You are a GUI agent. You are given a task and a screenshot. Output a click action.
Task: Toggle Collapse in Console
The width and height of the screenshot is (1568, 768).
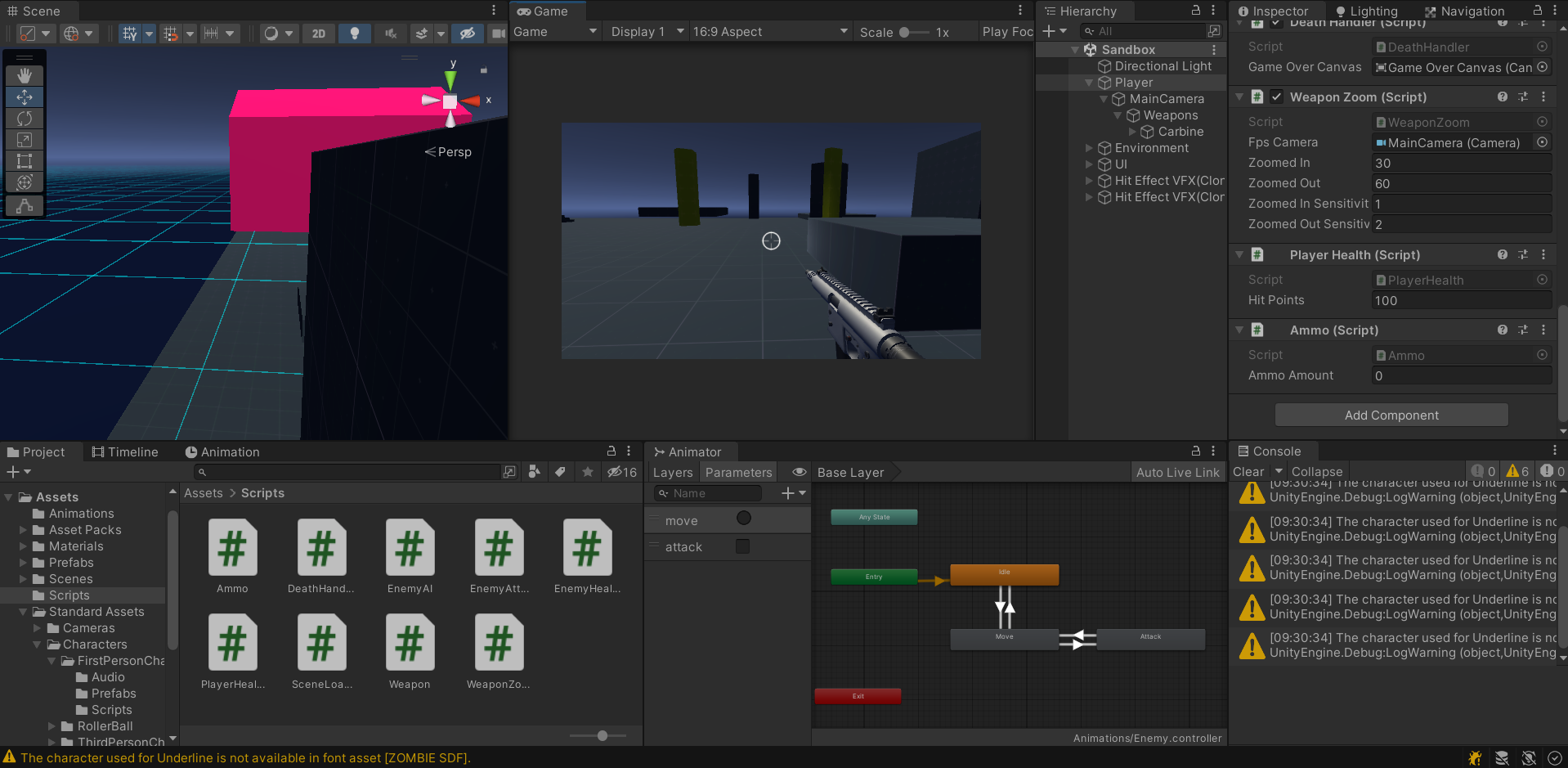(1316, 471)
